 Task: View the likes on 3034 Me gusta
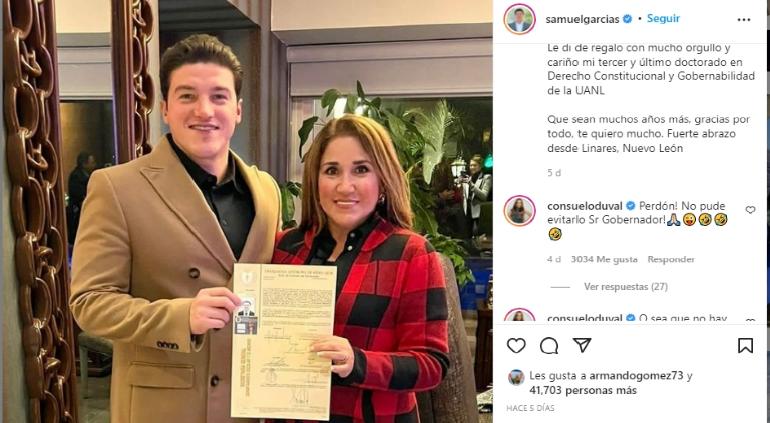tap(604, 259)
